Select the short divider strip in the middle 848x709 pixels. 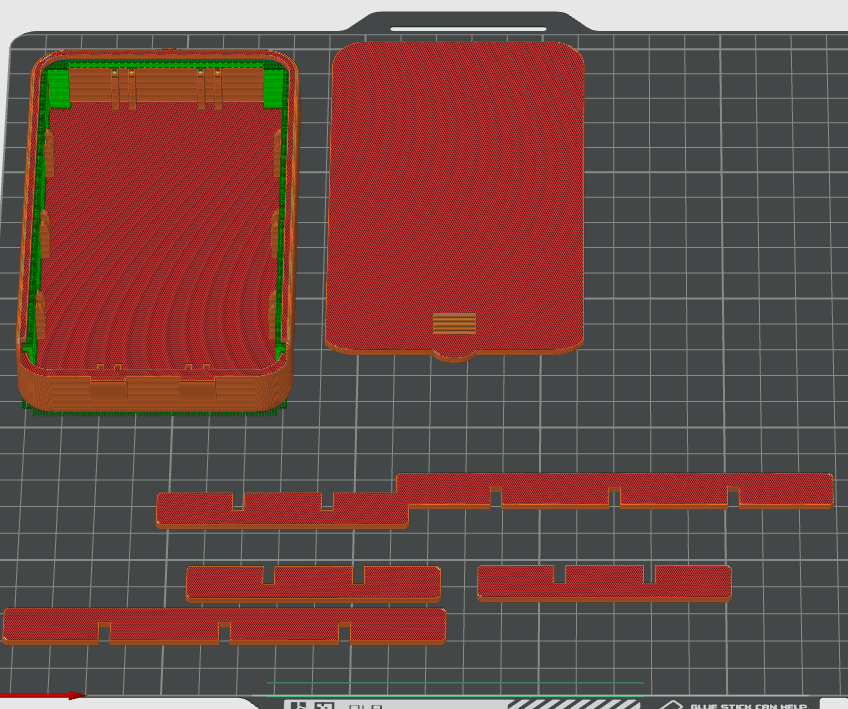tap(313, 584)
